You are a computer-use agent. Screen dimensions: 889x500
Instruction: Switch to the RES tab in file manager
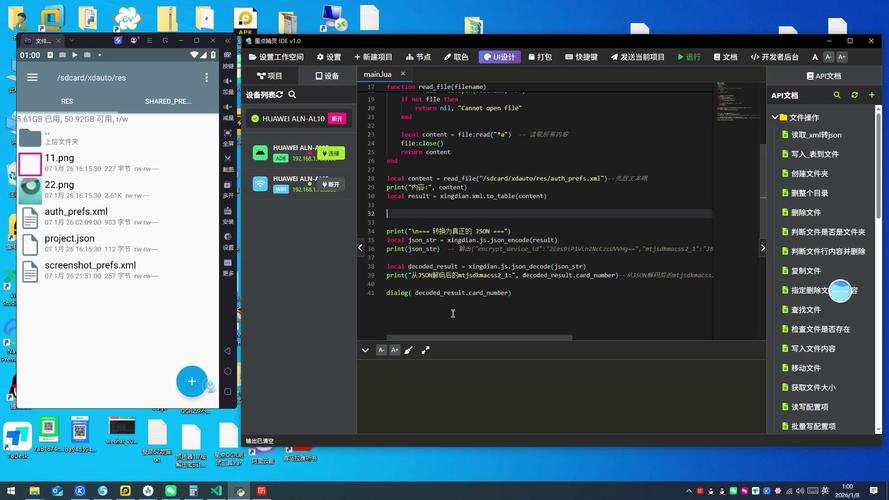(67, 101)
